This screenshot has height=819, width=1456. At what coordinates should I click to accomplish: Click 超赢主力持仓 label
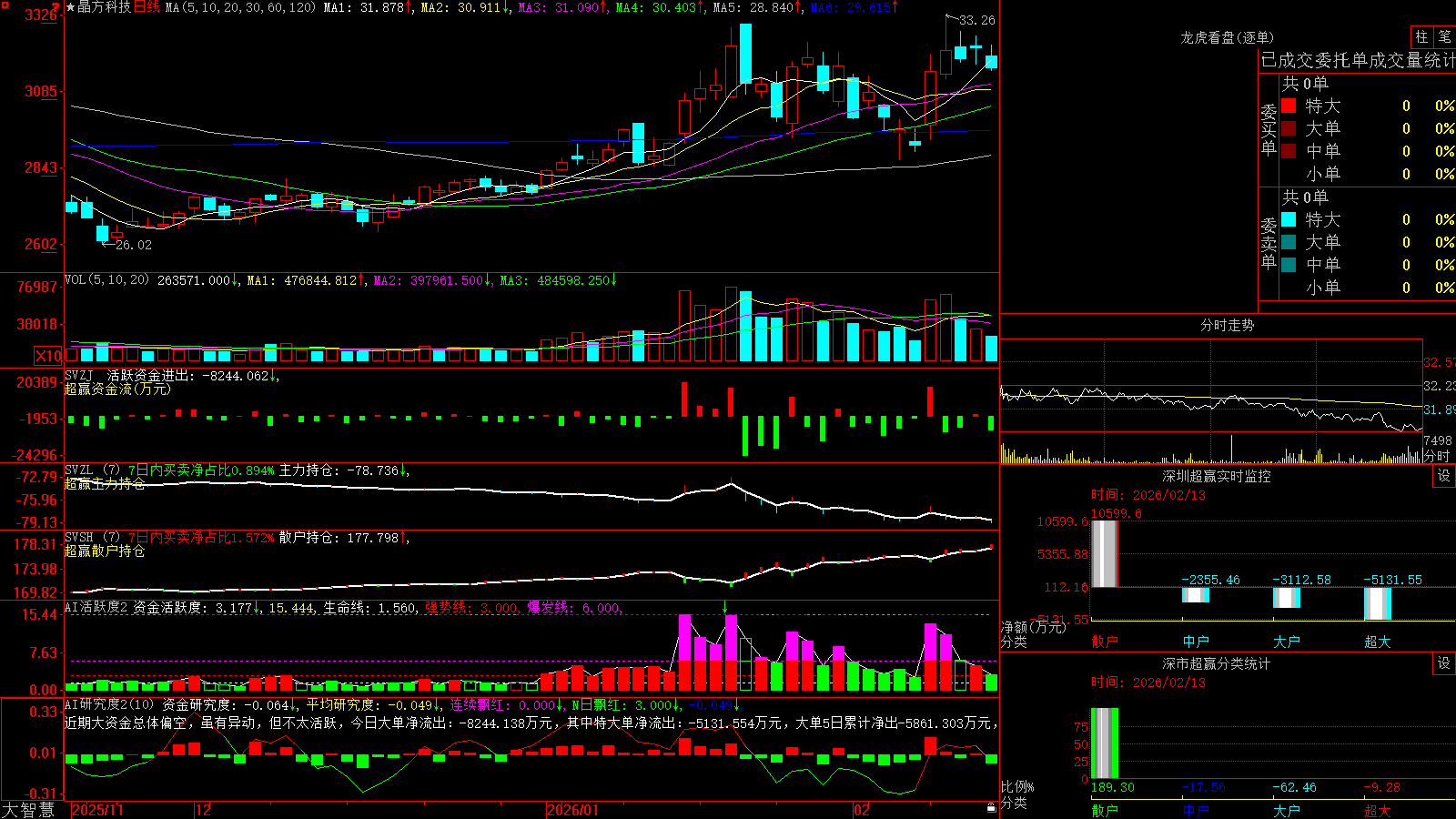click(105, 483)
